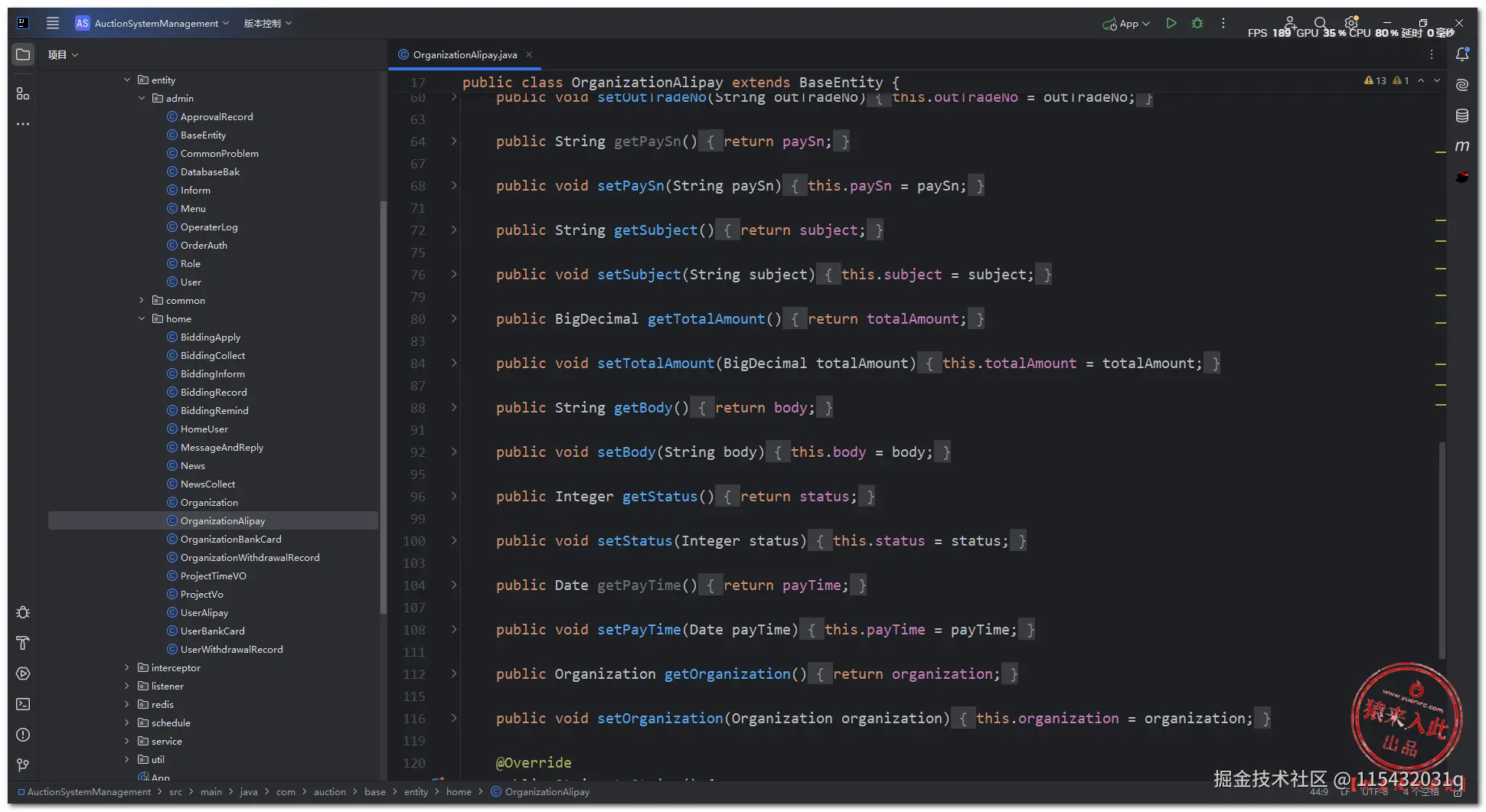Select the ApprovalRecord class in the tree
This screenshot has height=812, width=1486.
point(217,116)
